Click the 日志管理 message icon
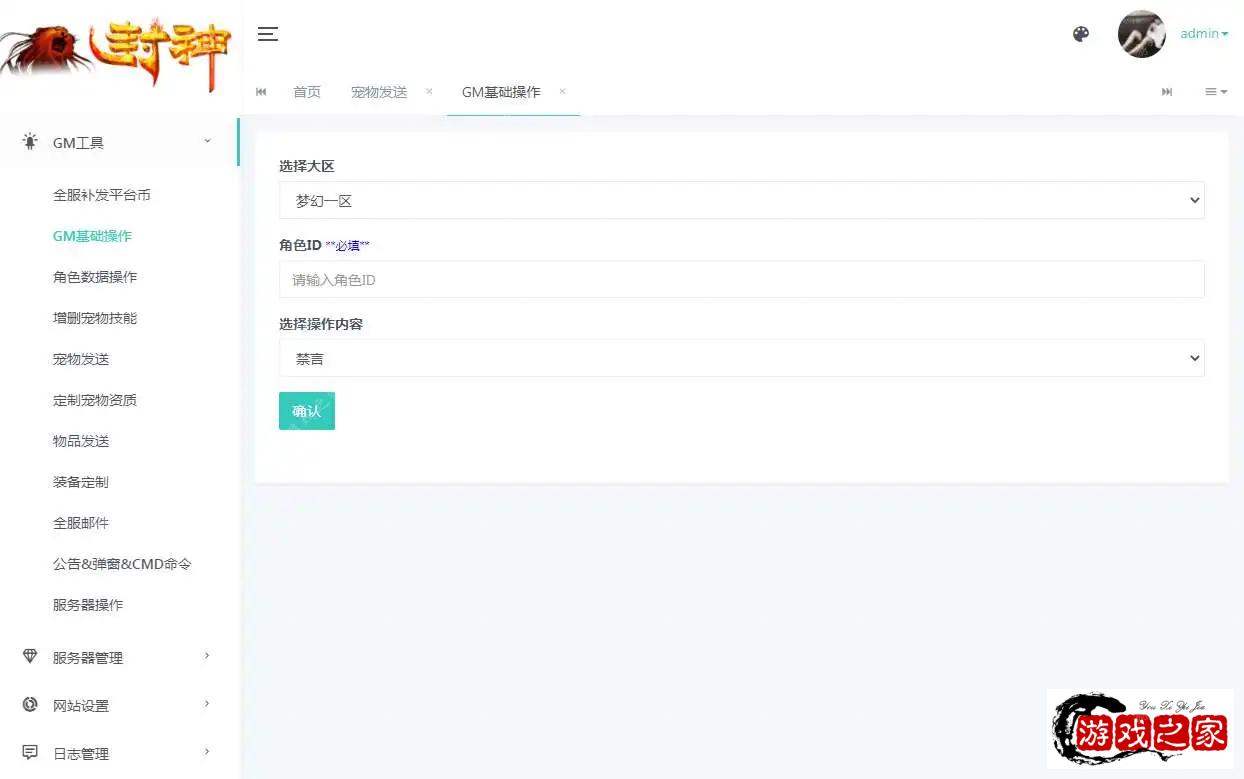 pos(30,753)
